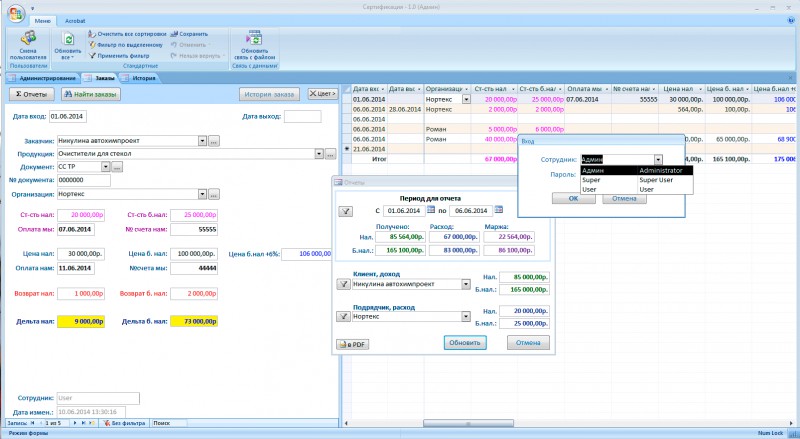
Task: Click the horizontal scrollbar of the datasheet
Action: [468, 423]
